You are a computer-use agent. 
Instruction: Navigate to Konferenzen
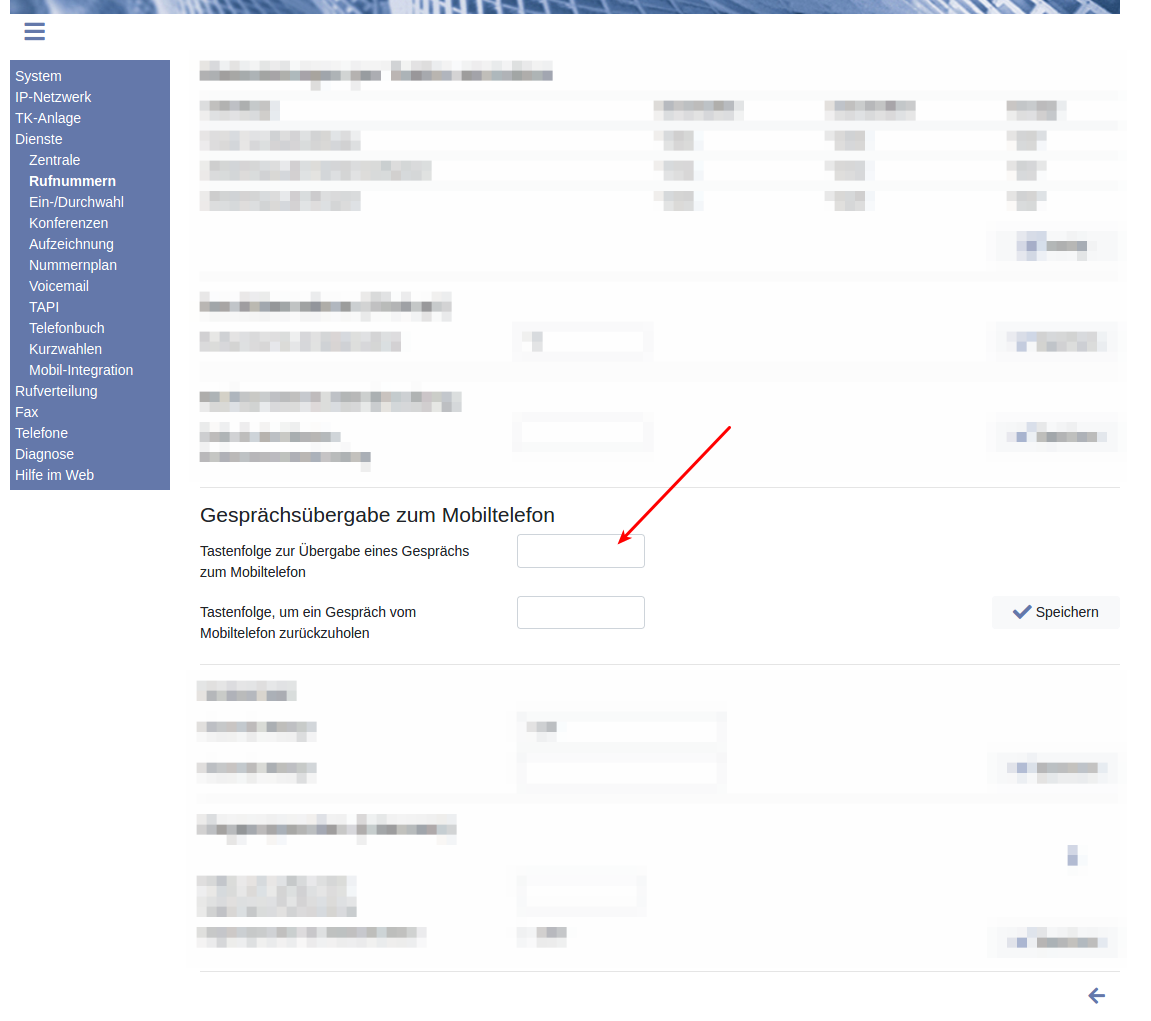[x=68, y=223]
